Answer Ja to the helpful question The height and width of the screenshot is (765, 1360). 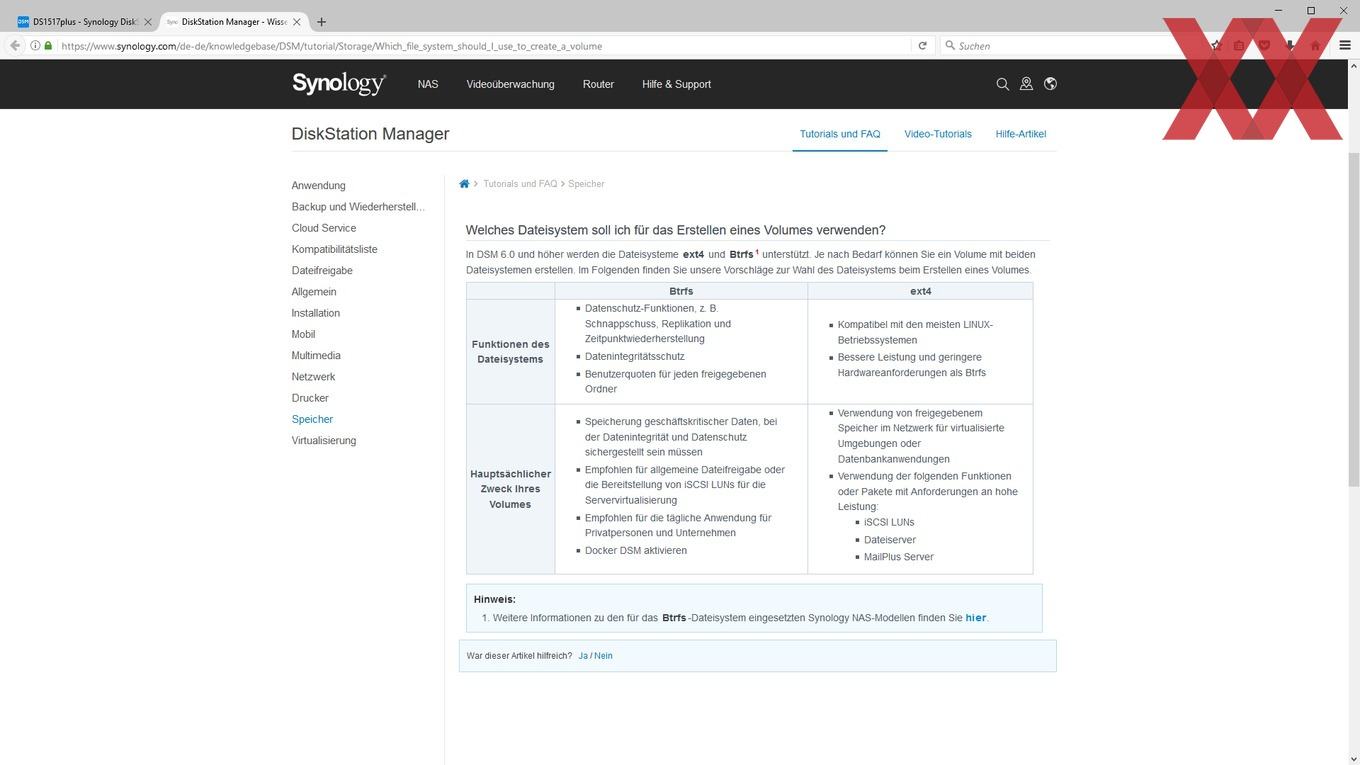click(x=583, y=656)
